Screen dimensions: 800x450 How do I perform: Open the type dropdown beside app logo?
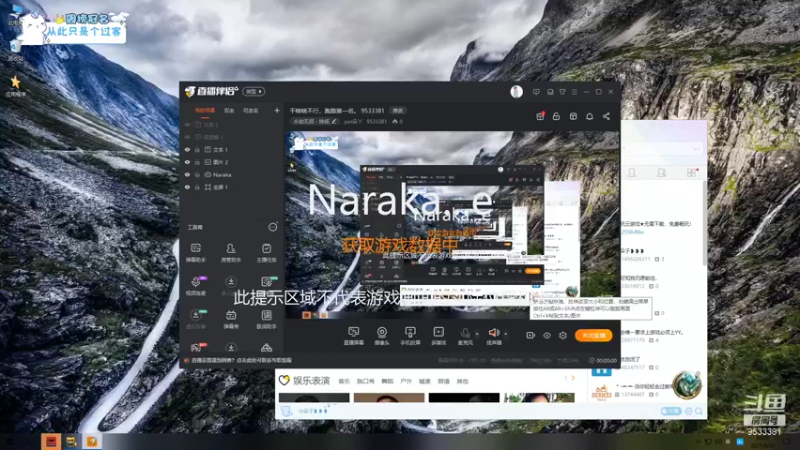(254, 92)
